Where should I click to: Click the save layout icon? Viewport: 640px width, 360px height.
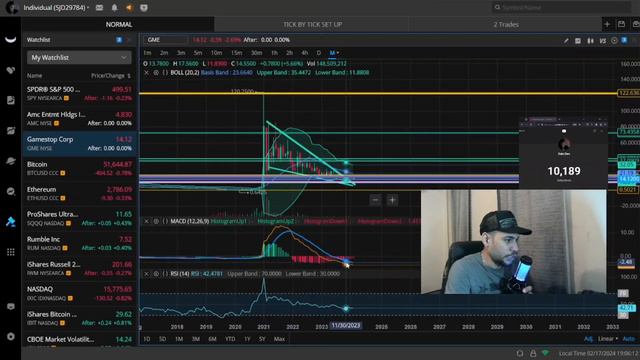coord(621,24)
